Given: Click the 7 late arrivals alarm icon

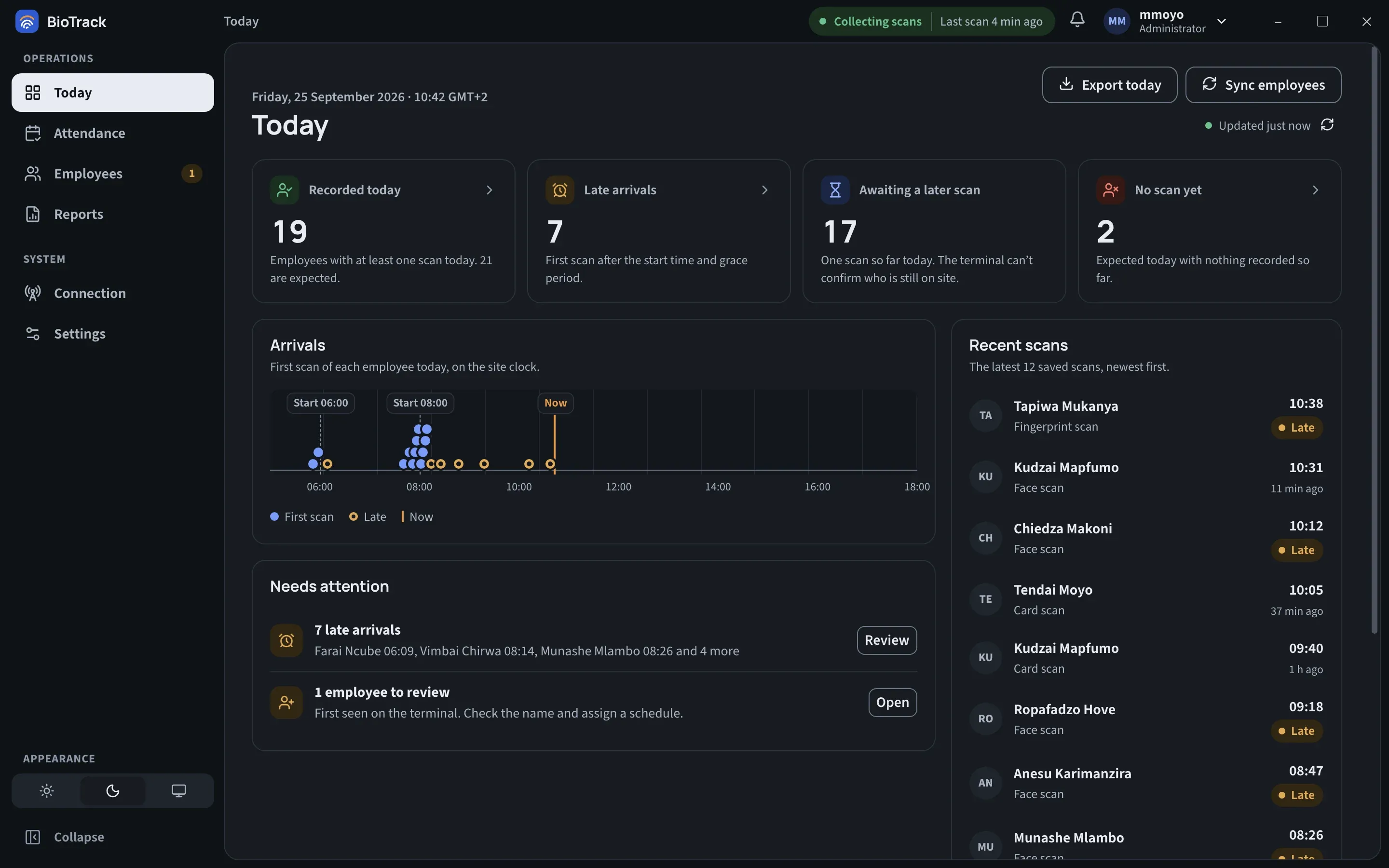Looking at the screenshot, I should click(x=286, y=640).
